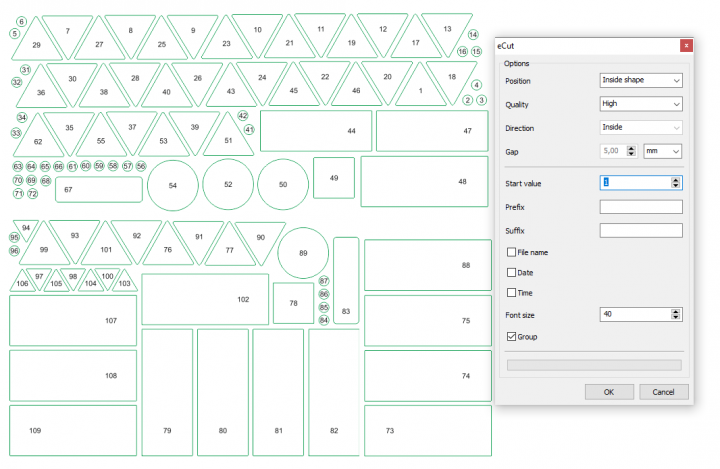Image resolution: width=720 pixels, height=469 pixels.
Task: Click the Start value spinner arrows
Action: pyautogui.click(x=677, y=183)
